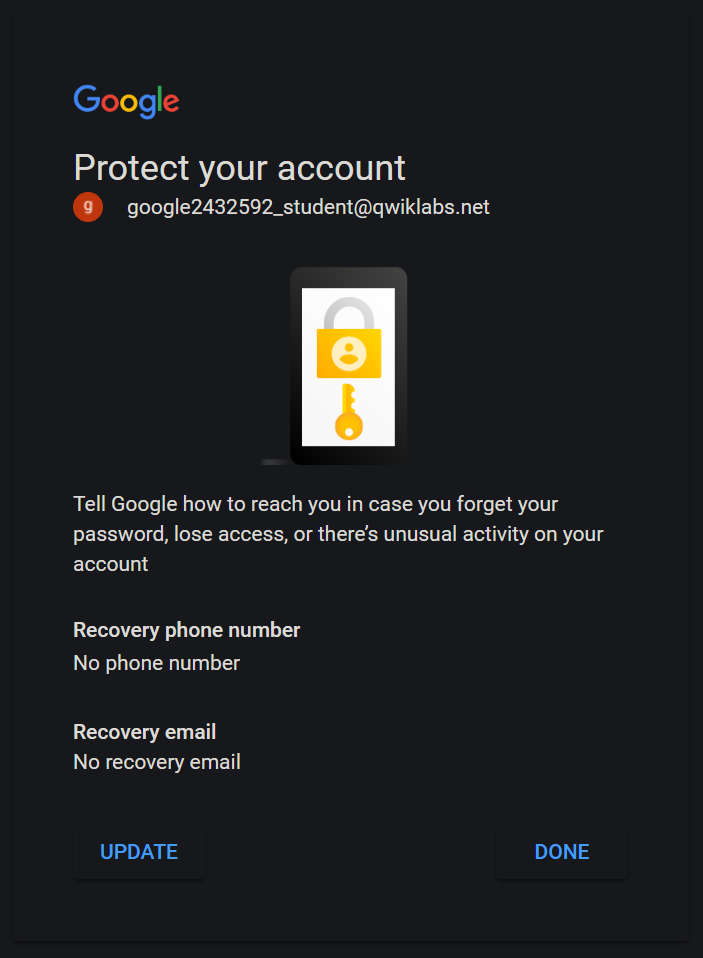Click the person silhouette inside the padlock
703x958 pixels.
coord(349,353)
